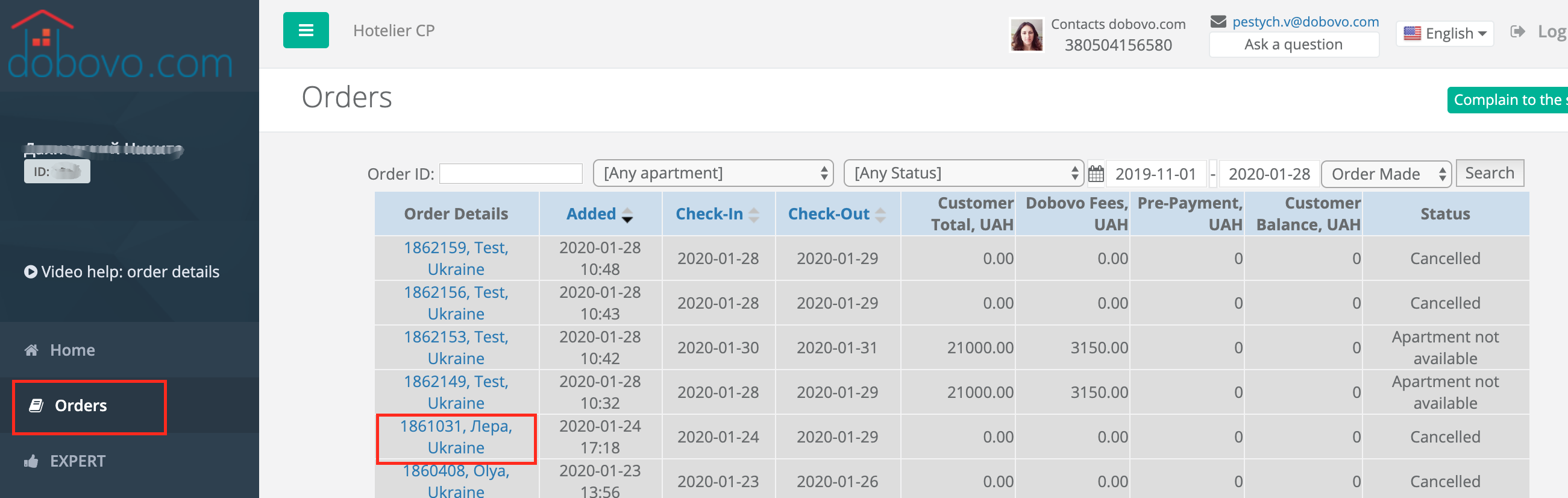Click the logout arrow icon

pyautogui.click(x=1517, y=32)
